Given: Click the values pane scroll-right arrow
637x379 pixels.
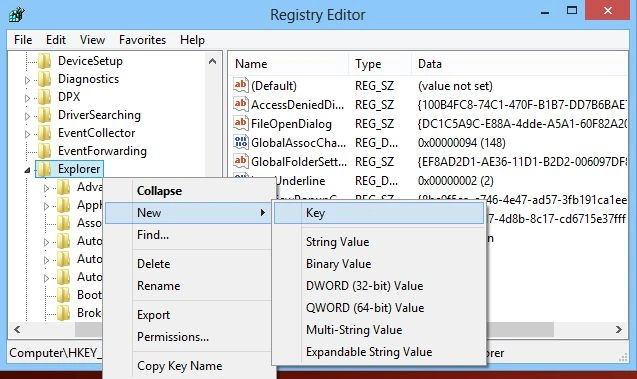Looking at the screenshot, I should pos(619,329).
